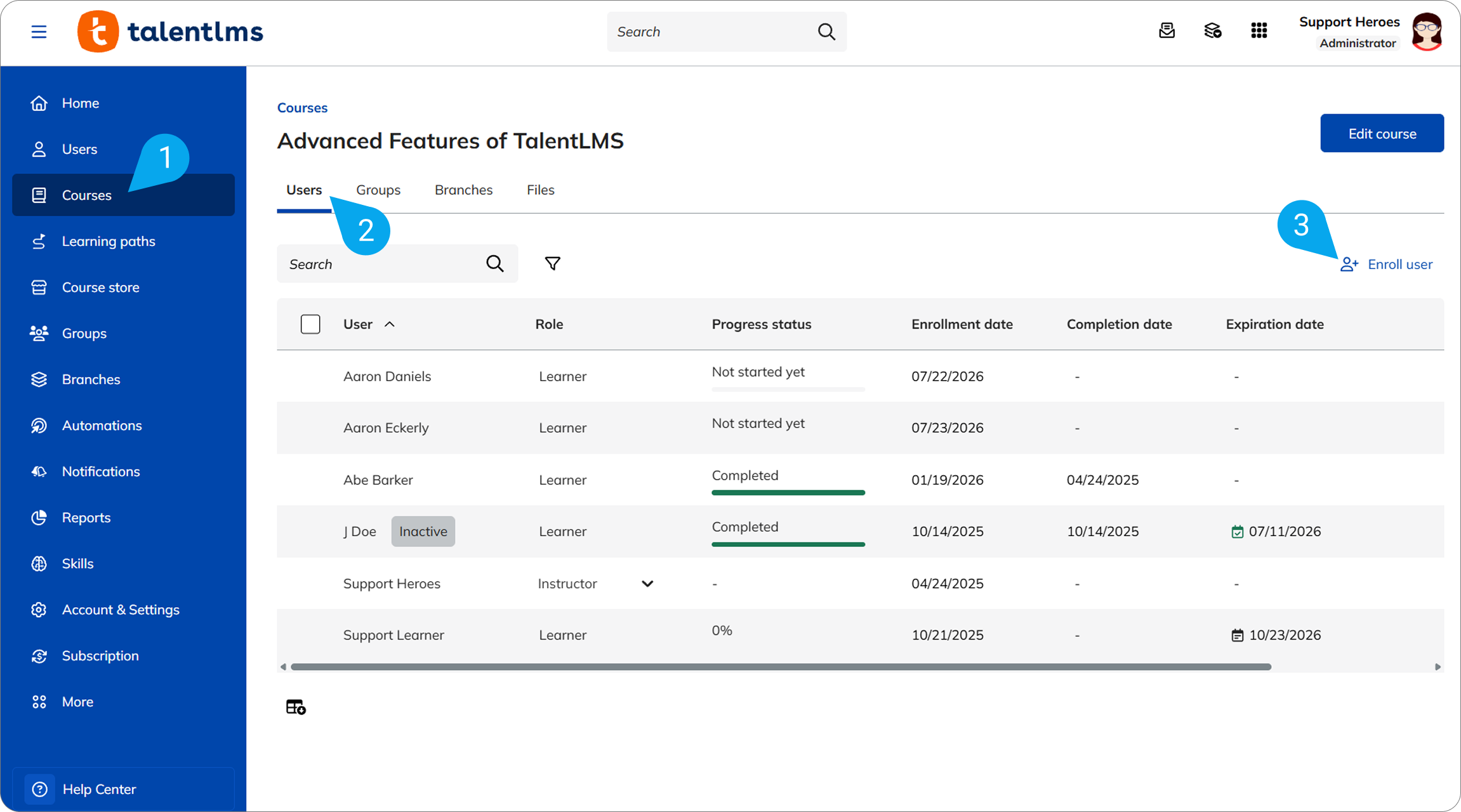
Task: Toggle the hamburger menu icon
Action: pos(39,32)
